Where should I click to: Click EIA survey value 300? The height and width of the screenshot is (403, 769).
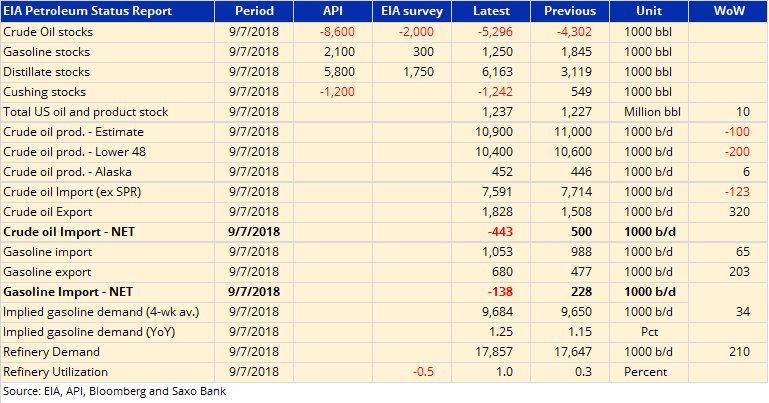click(423, 52)
